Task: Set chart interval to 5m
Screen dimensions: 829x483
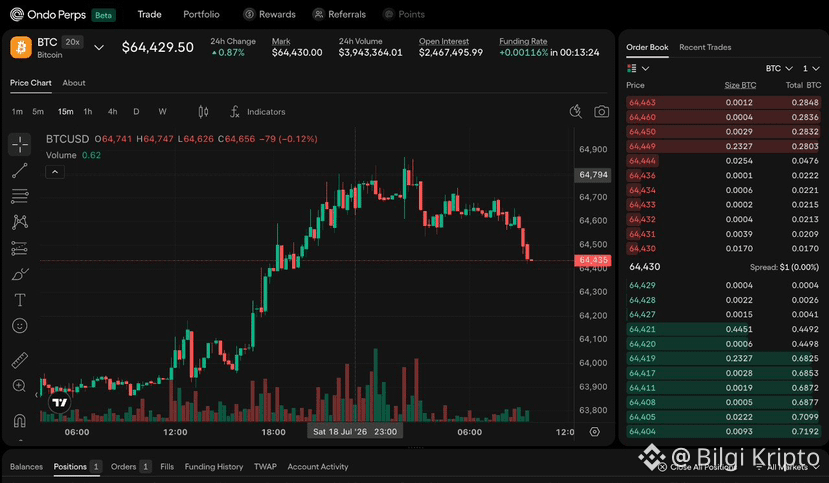Action: point(38,112)
